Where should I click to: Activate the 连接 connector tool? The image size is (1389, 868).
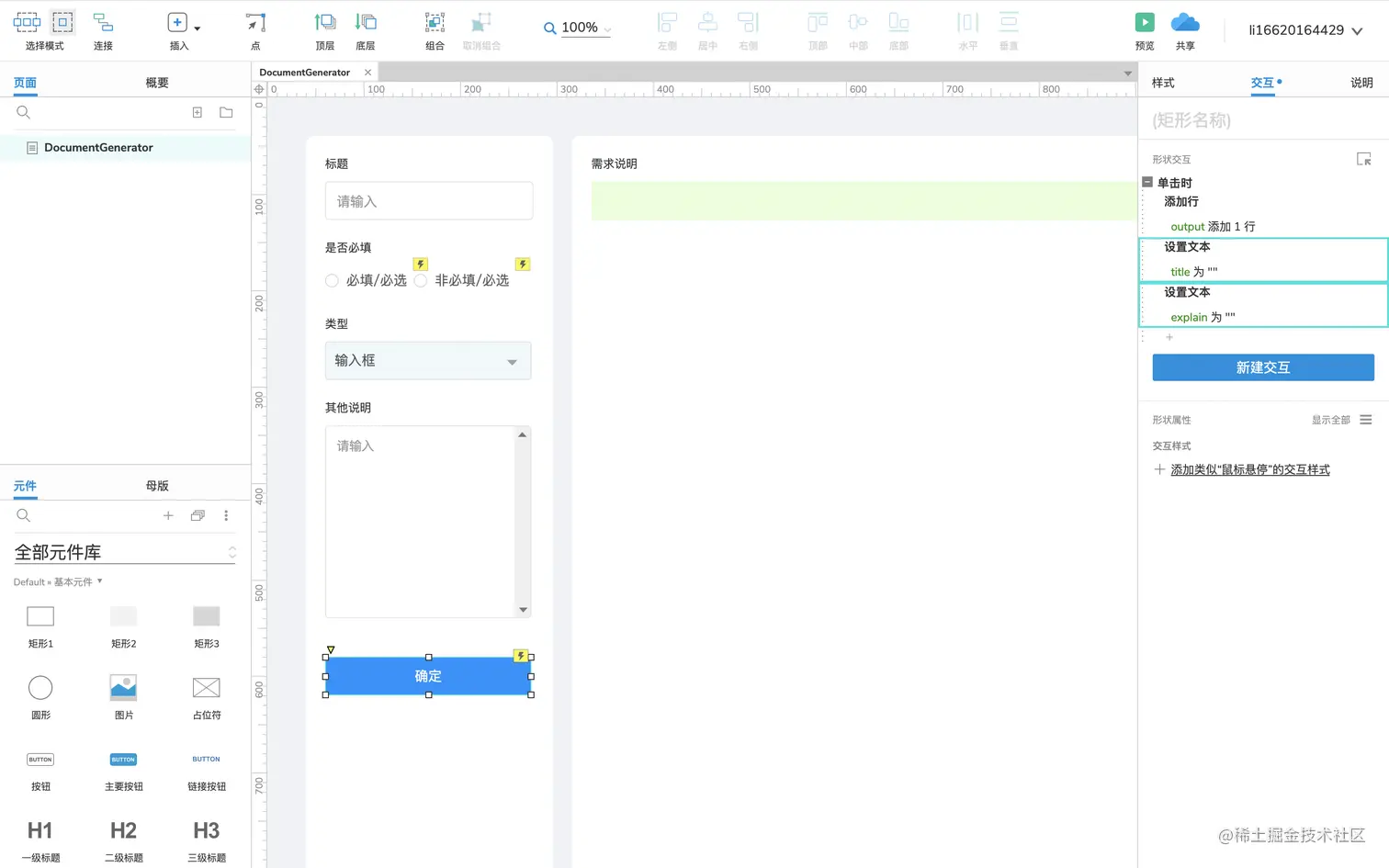point(103,22)
